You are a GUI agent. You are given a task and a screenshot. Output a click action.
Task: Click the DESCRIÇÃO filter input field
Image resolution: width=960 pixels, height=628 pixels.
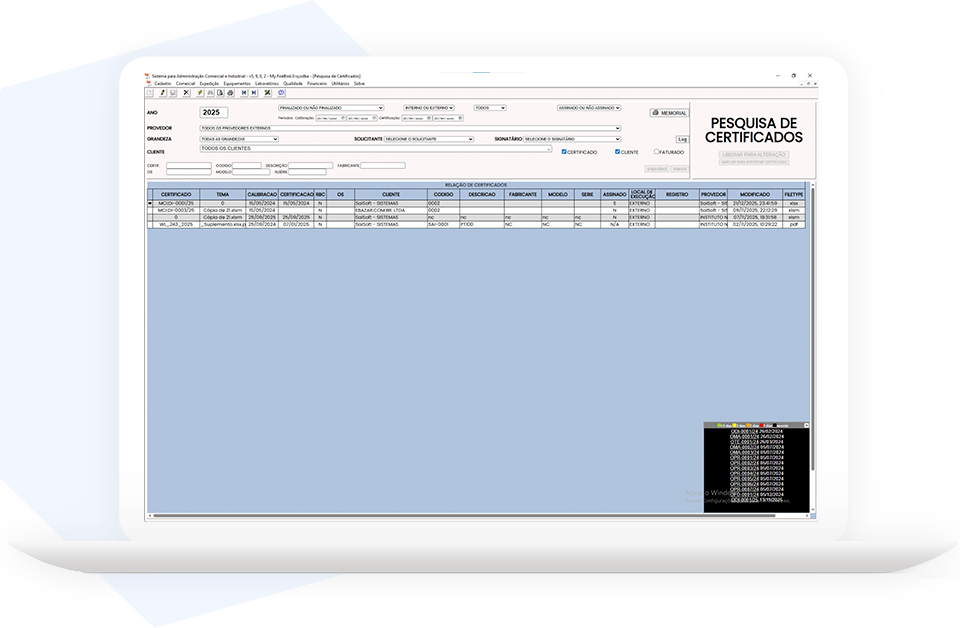tap(310, 165)
